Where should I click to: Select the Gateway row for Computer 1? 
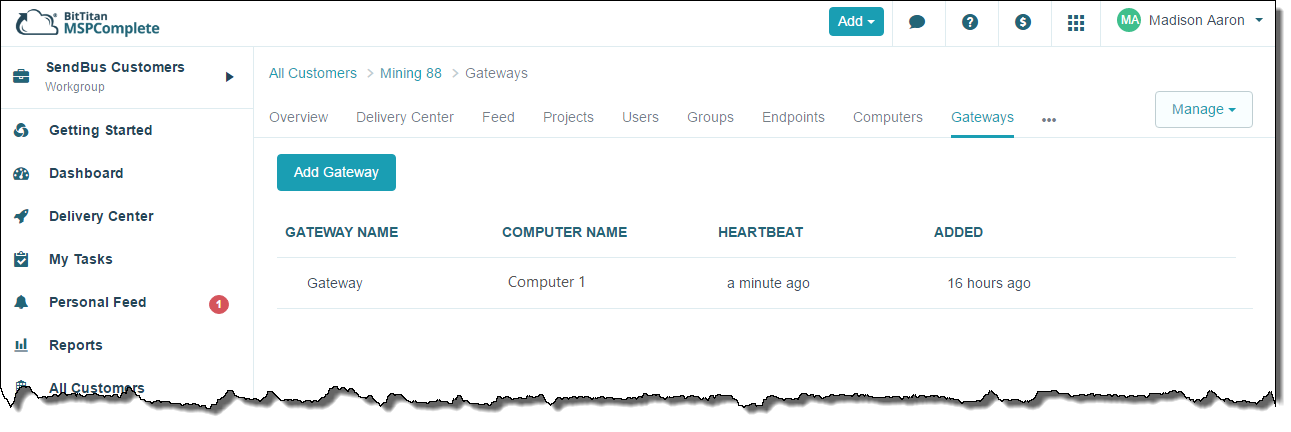tap(335, 284)
